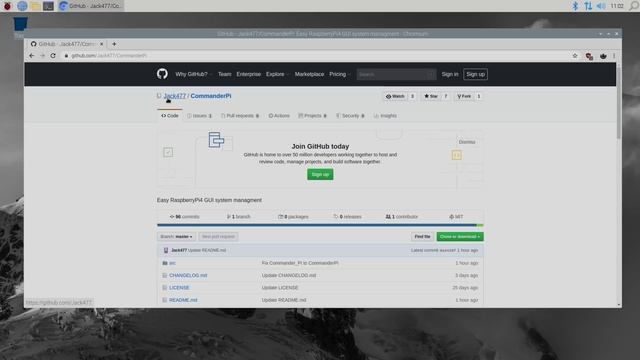This screenshot has height=360, width=640.
Task: Open the src folder
Action: tap(172, 263)
